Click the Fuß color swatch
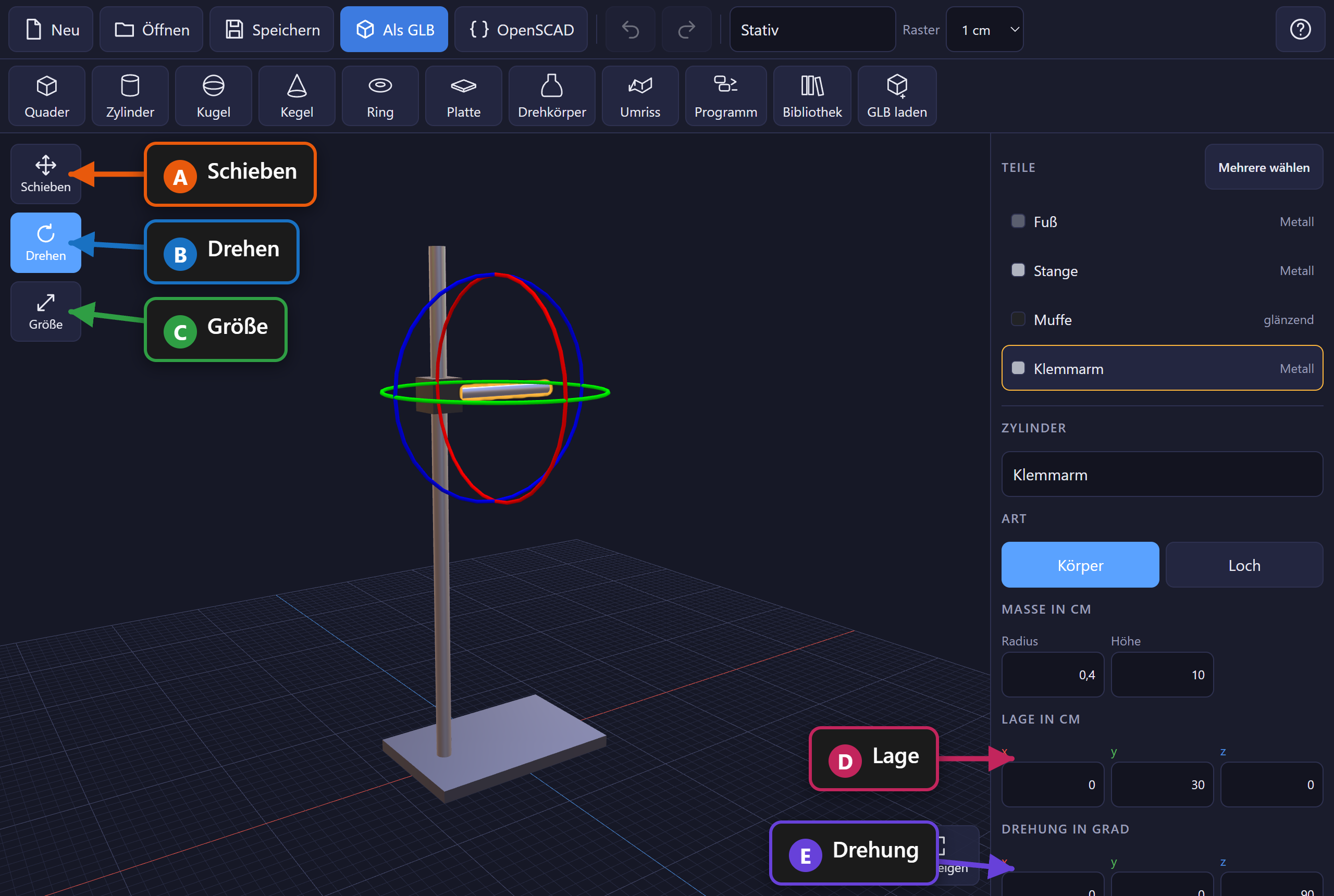1334x896 pixels. click(1018, 221)
